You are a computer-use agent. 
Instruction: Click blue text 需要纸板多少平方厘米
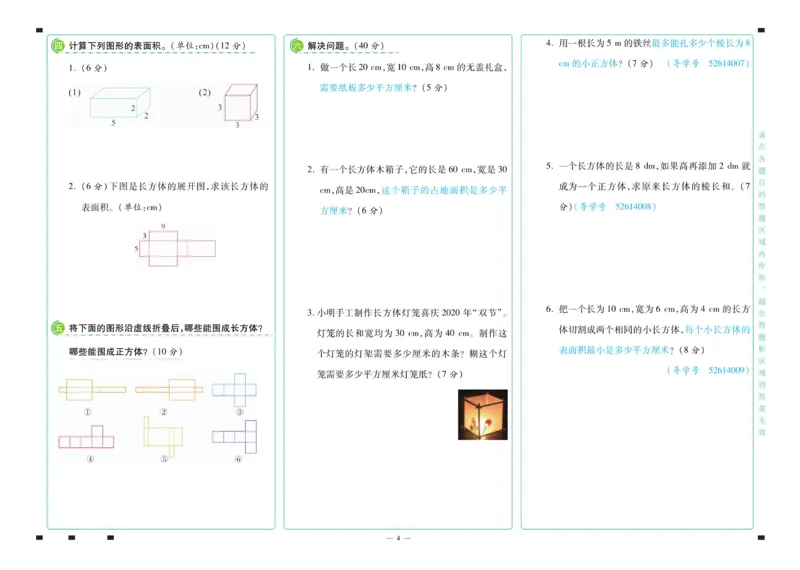(365, 88)
